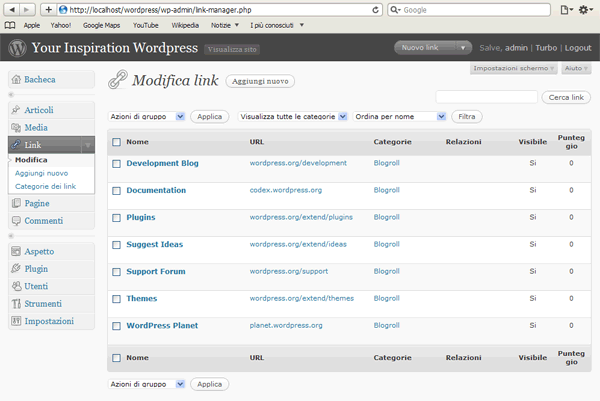The width and height of the screenshot is (600, 401).
Task: Open the browser page menu icon
Action: [x=566, y=10]
